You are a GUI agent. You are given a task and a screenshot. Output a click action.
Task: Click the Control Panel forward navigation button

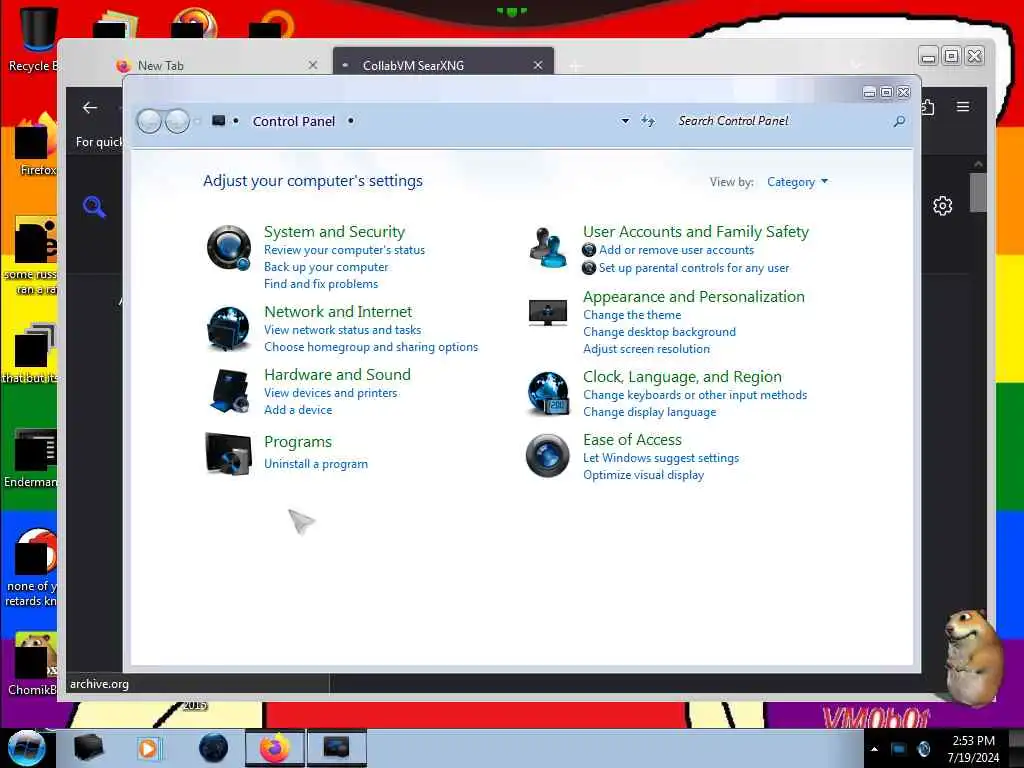(177, 121)
